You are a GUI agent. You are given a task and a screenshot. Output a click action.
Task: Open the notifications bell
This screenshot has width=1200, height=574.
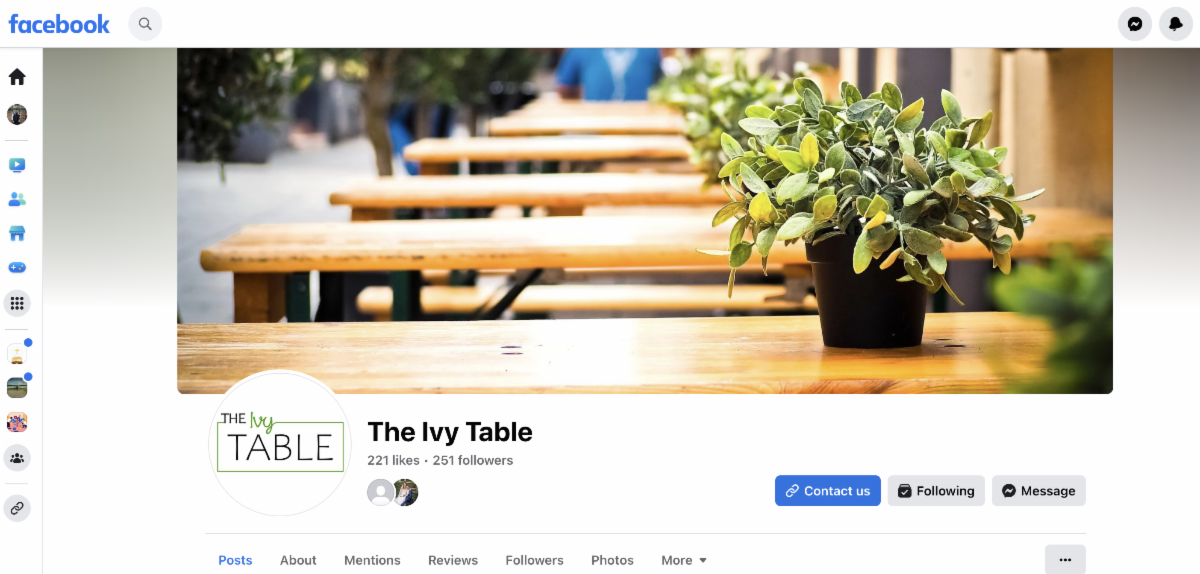[1176, 24]
